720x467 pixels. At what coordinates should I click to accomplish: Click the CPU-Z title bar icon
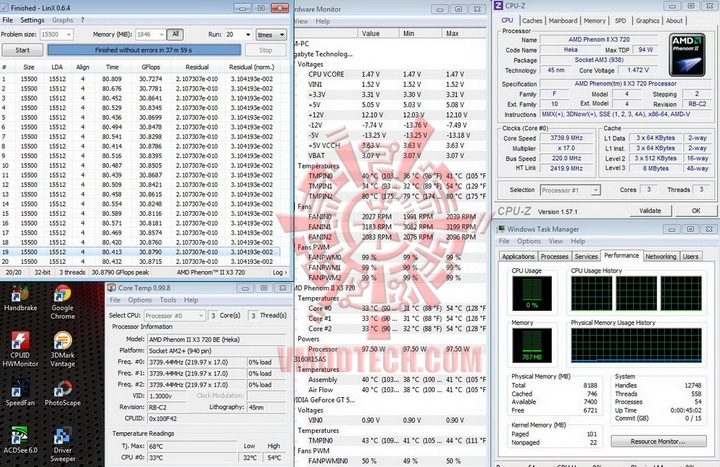pyautogui.click(x=498, y=6)
